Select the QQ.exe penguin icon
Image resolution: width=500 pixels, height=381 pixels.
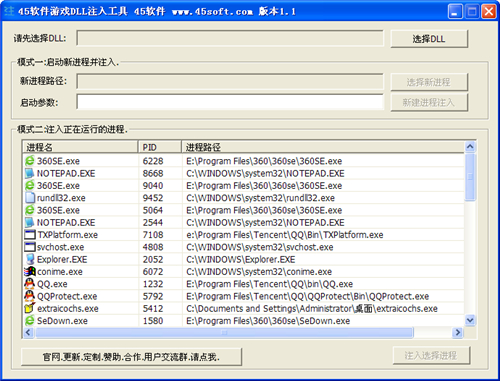29,284
